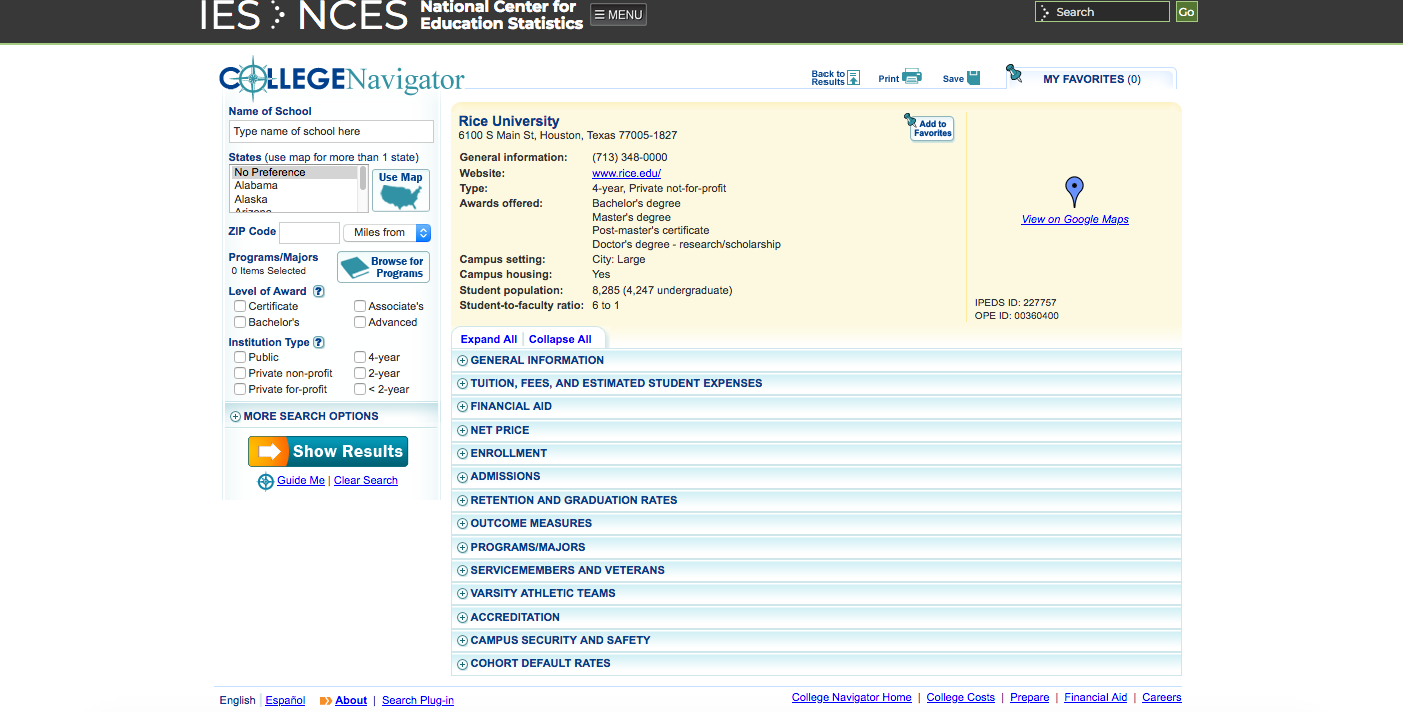This screenshot has height=712, width=1403.
Task: Check the Associate's checkbox
Action: point(360,306)
